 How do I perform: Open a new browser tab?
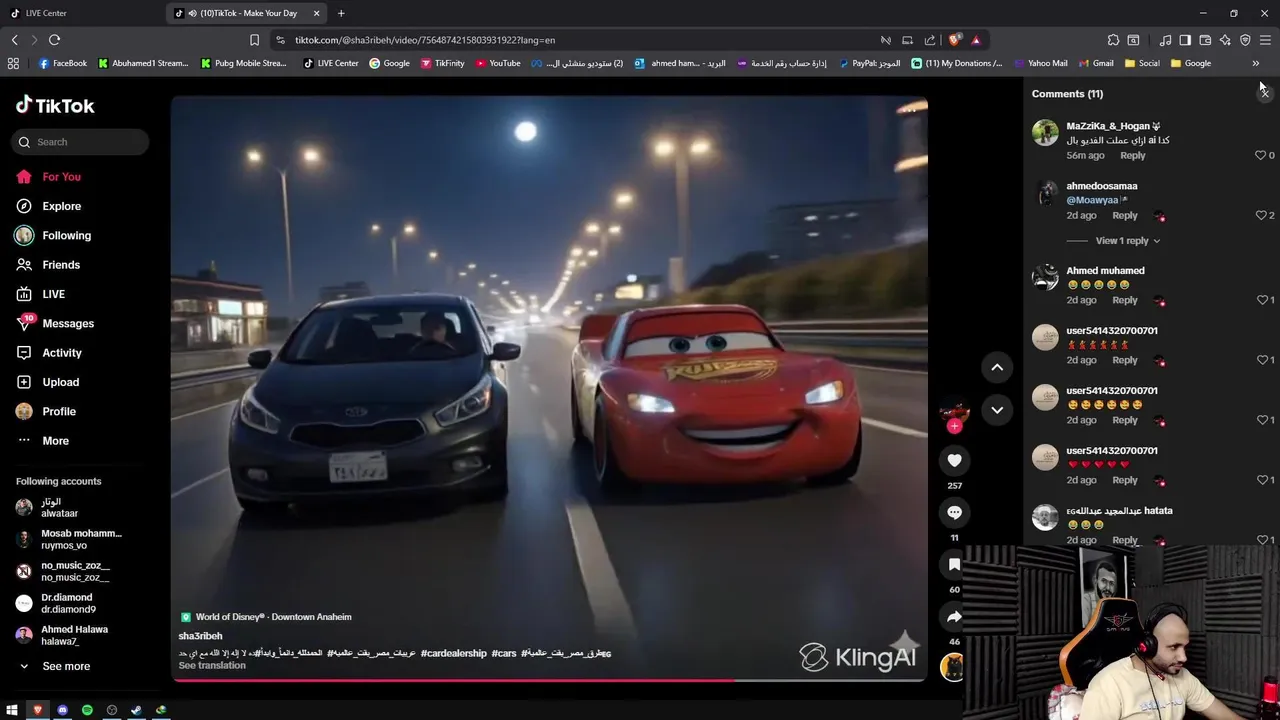pyautogui.click(x=341, y=13)
